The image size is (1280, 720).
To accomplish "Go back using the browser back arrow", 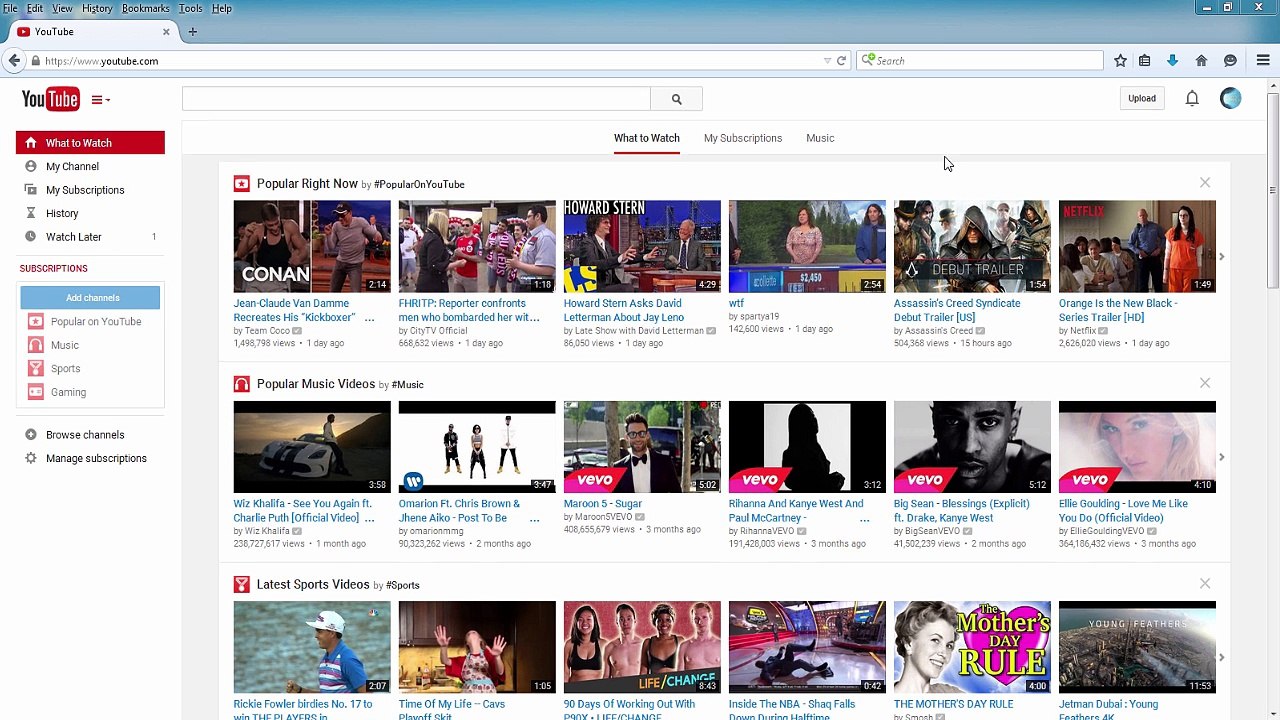I will click(14, 61).
